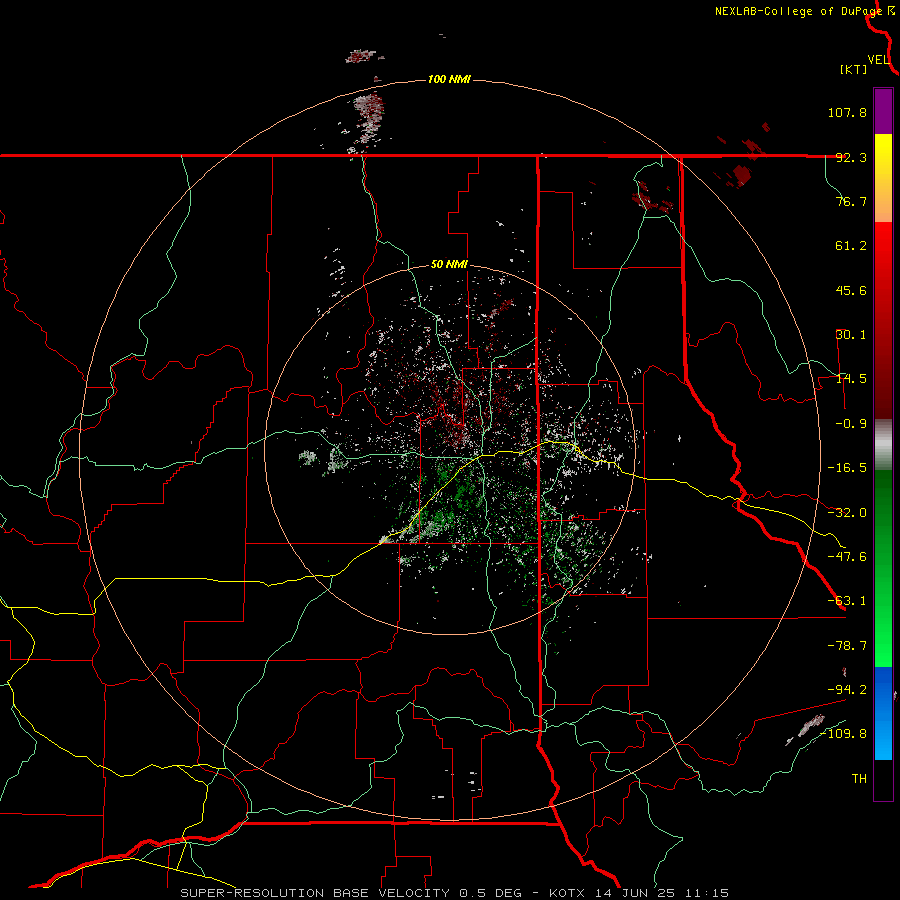
Task: Click the -94.2 velocity scale value
Action: (x=847, y=689)
